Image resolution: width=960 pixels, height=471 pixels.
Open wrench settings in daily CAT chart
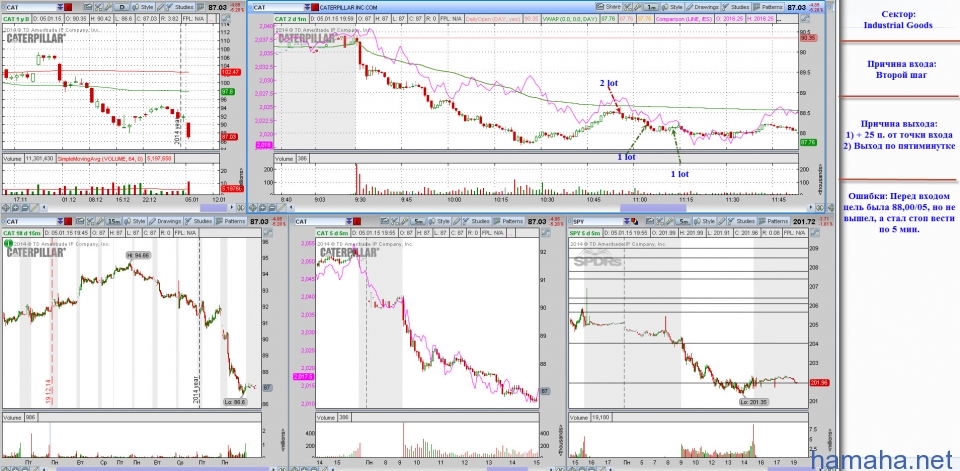[108, 7]
